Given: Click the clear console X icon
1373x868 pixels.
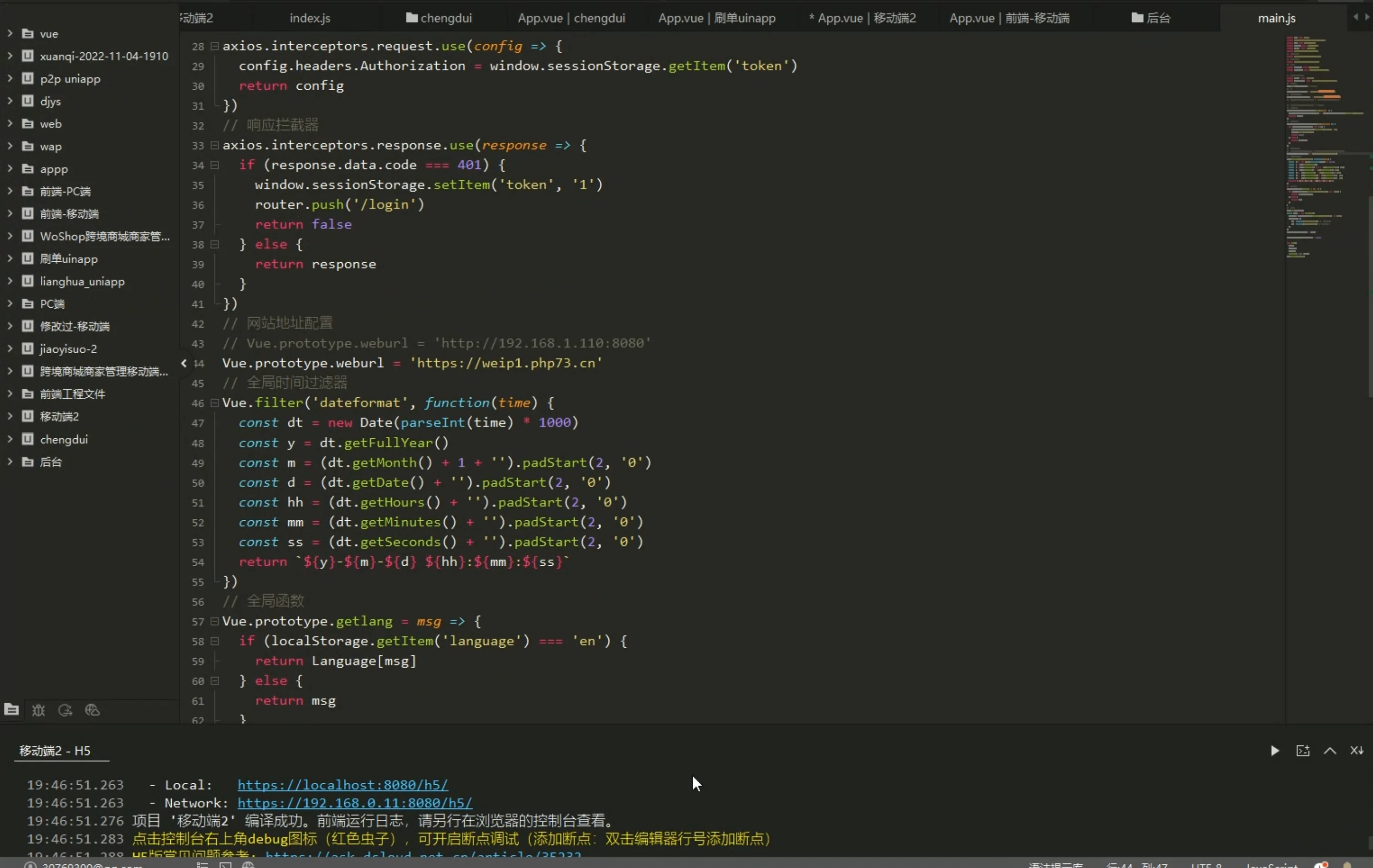Looking at the screenshot, I should (1357, 751).
